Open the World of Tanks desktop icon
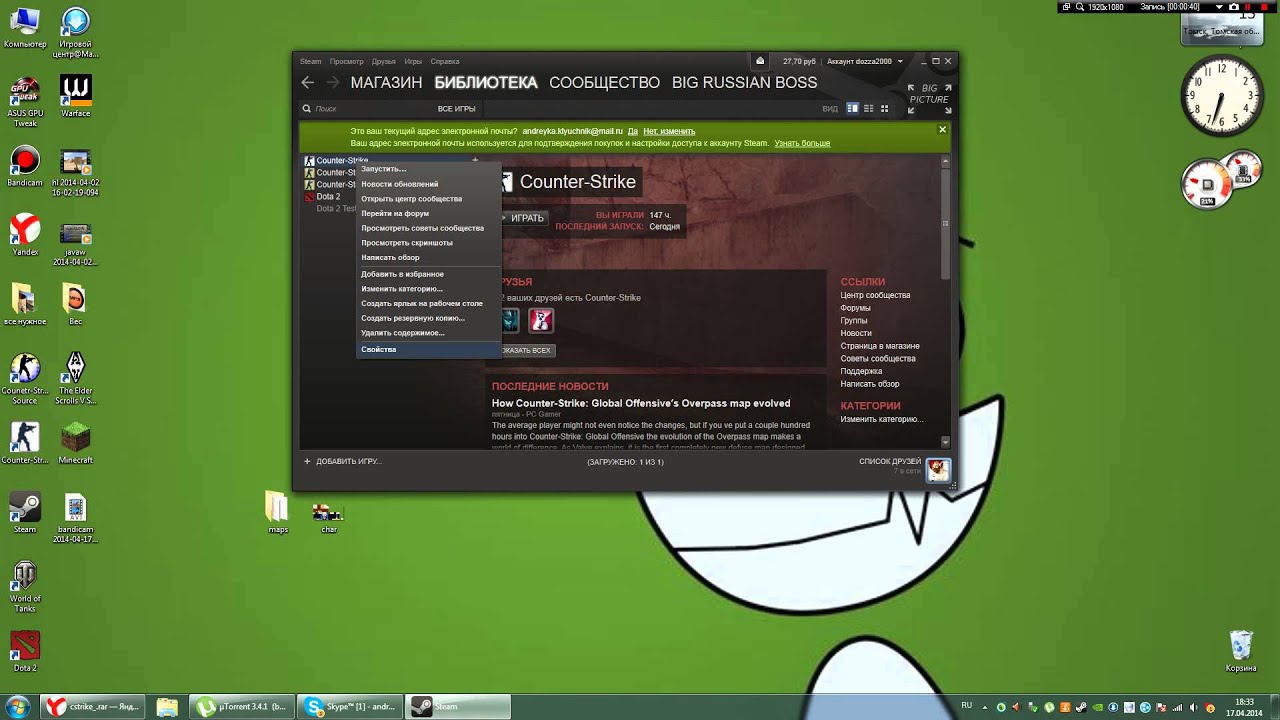 (x=25, y=587)
